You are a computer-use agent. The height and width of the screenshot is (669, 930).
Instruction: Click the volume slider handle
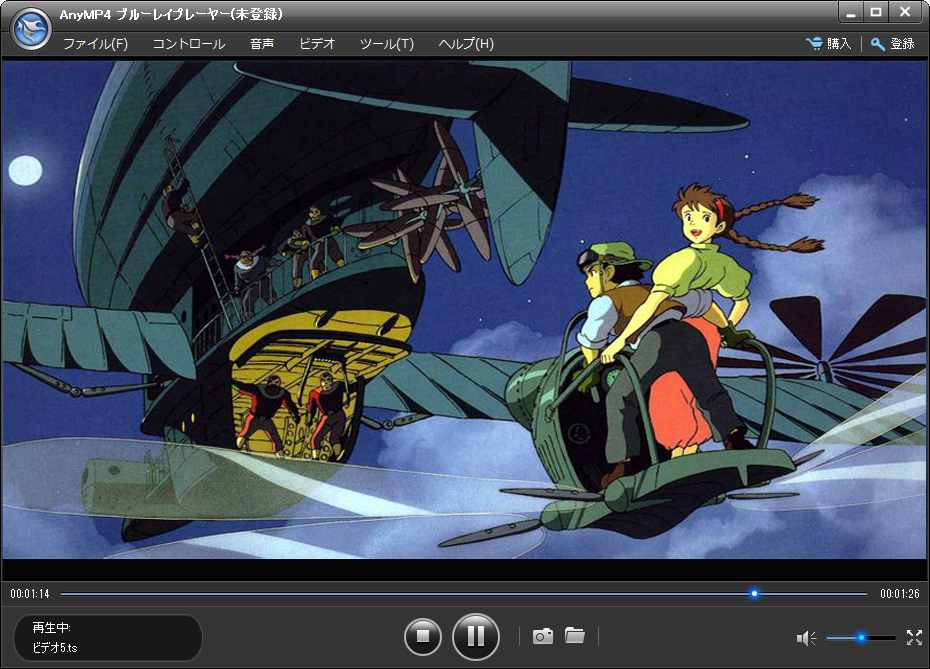(x=861, y=638)
